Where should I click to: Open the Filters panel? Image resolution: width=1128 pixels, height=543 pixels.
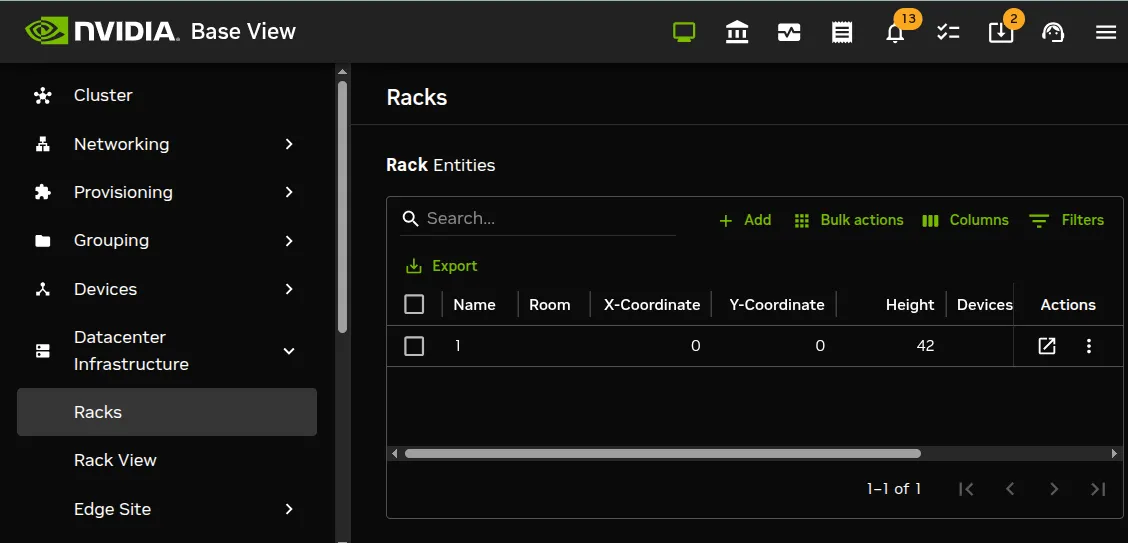point(1066,220)
